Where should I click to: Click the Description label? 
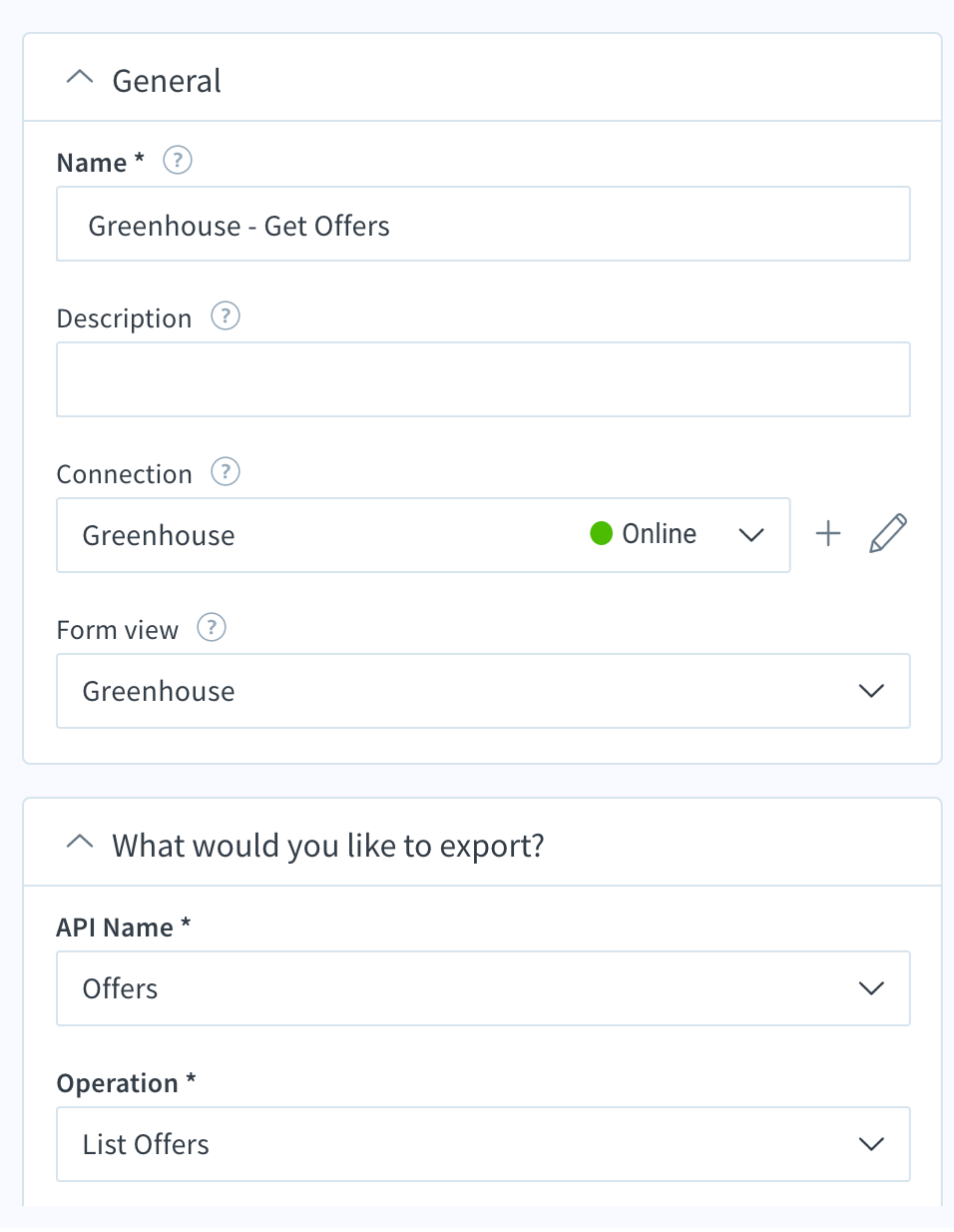coord(124,318)
